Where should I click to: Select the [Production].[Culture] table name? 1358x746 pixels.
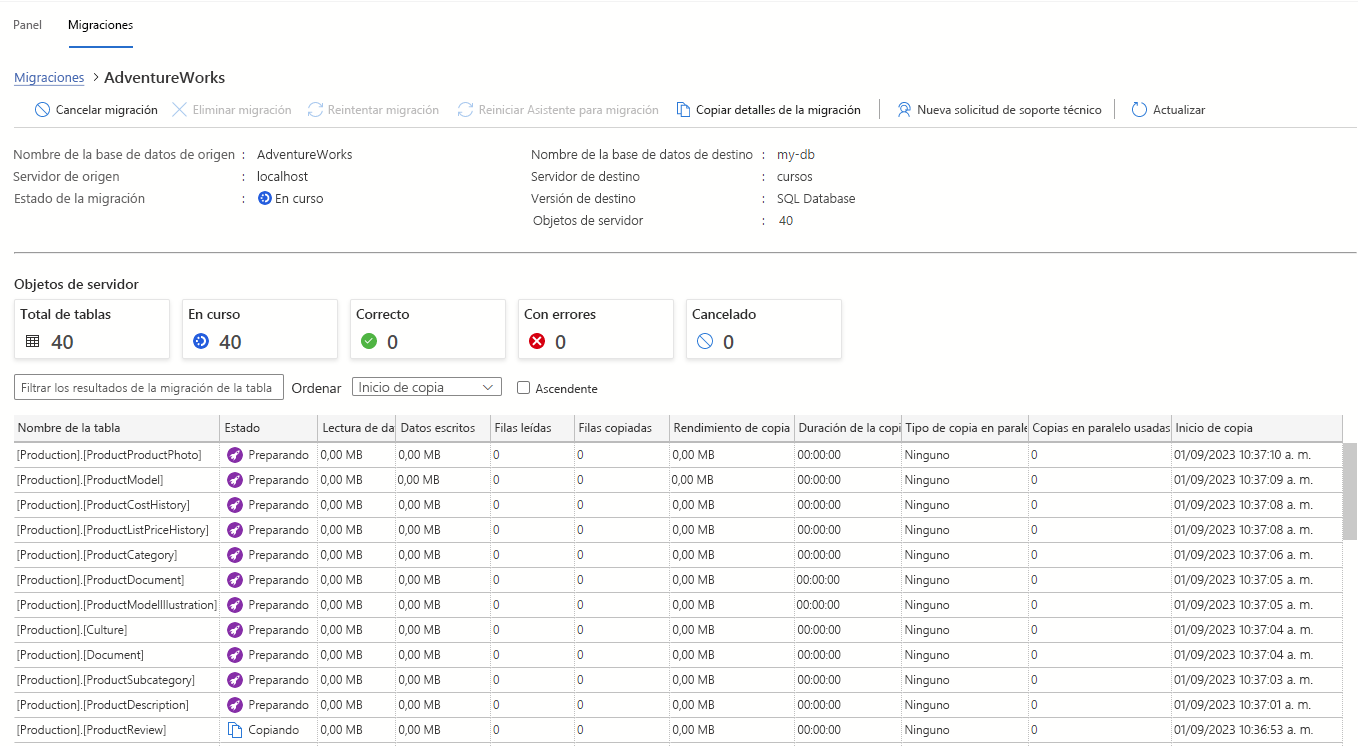point(72,630)
